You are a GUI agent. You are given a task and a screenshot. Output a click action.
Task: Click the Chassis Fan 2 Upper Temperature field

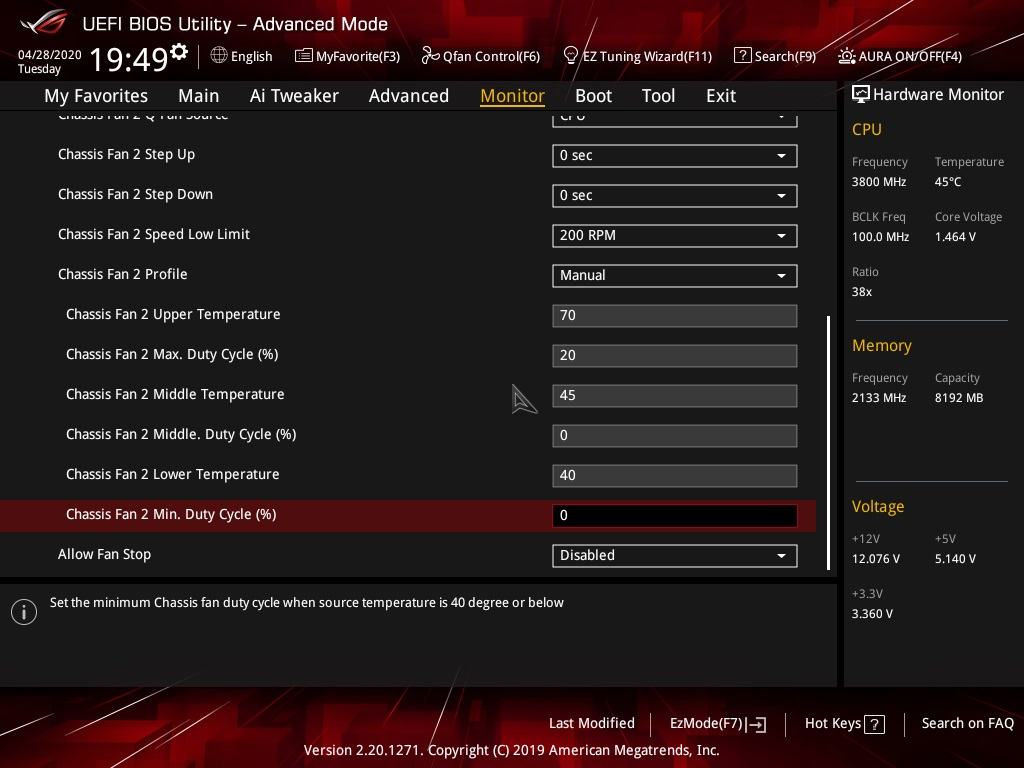pyautogui.click(x=675, y=316)
